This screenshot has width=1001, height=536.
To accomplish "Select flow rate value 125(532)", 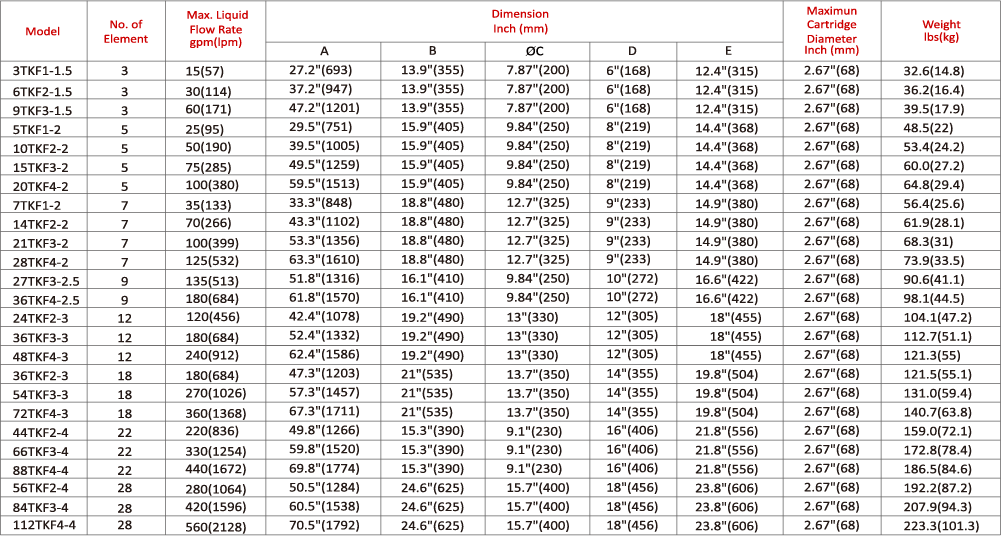I will click(x=213, y=264).
